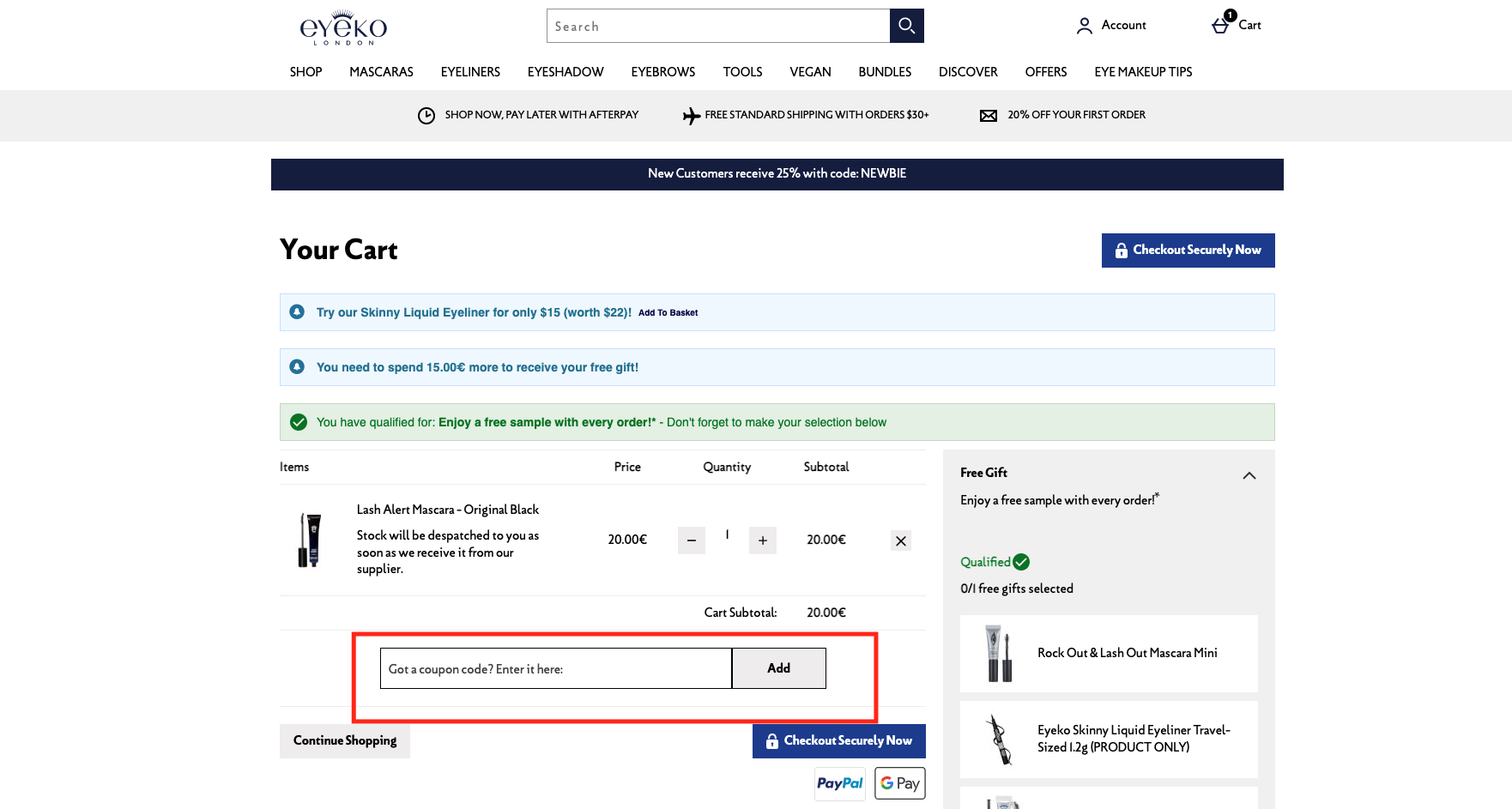
Task: Click the NEWBIE new customers banner
Action: (777, 174)
